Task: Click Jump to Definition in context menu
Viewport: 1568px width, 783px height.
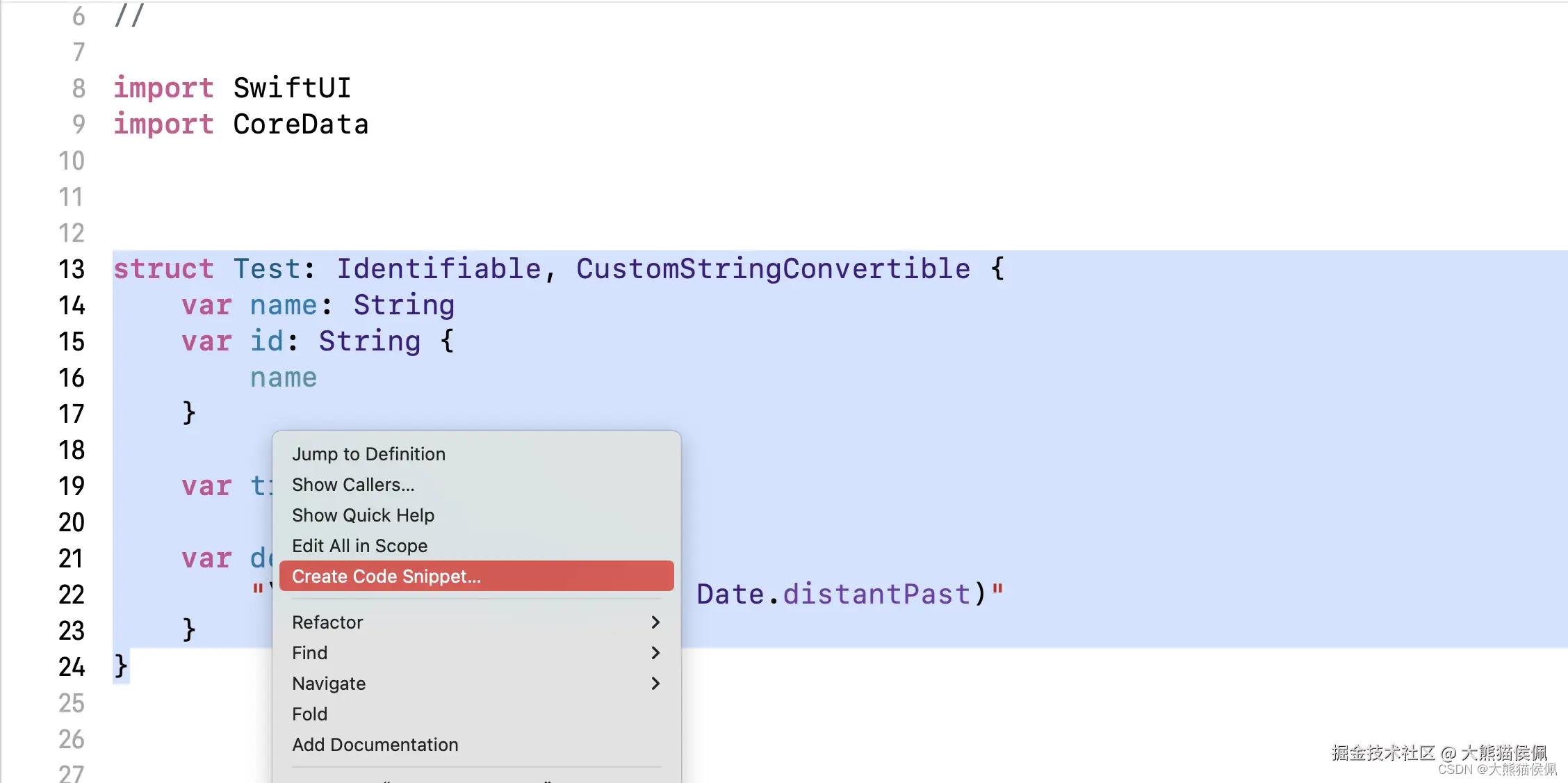Action: click(x=368, y=454)
